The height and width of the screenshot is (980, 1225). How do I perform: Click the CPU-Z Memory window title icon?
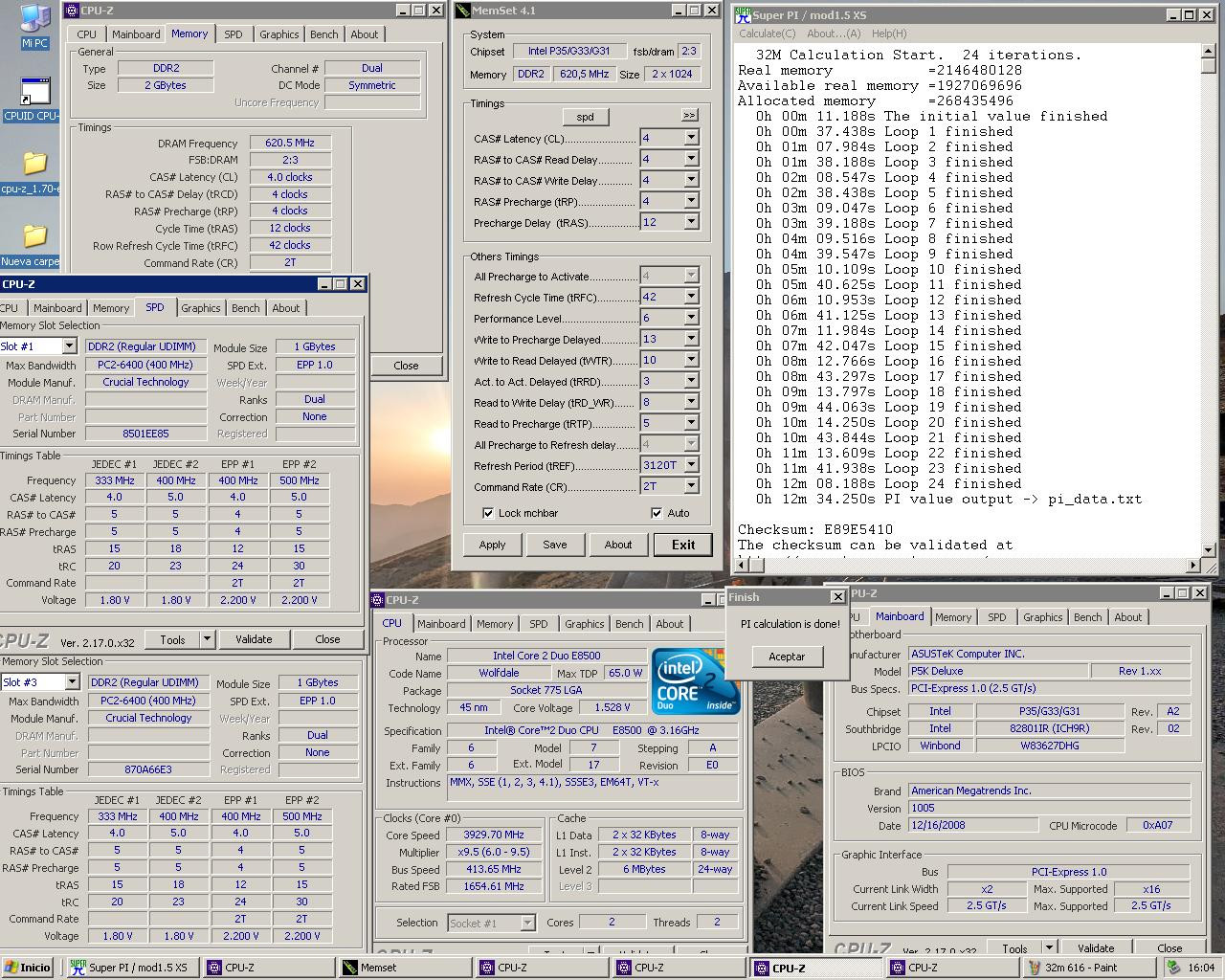[71, 11]
